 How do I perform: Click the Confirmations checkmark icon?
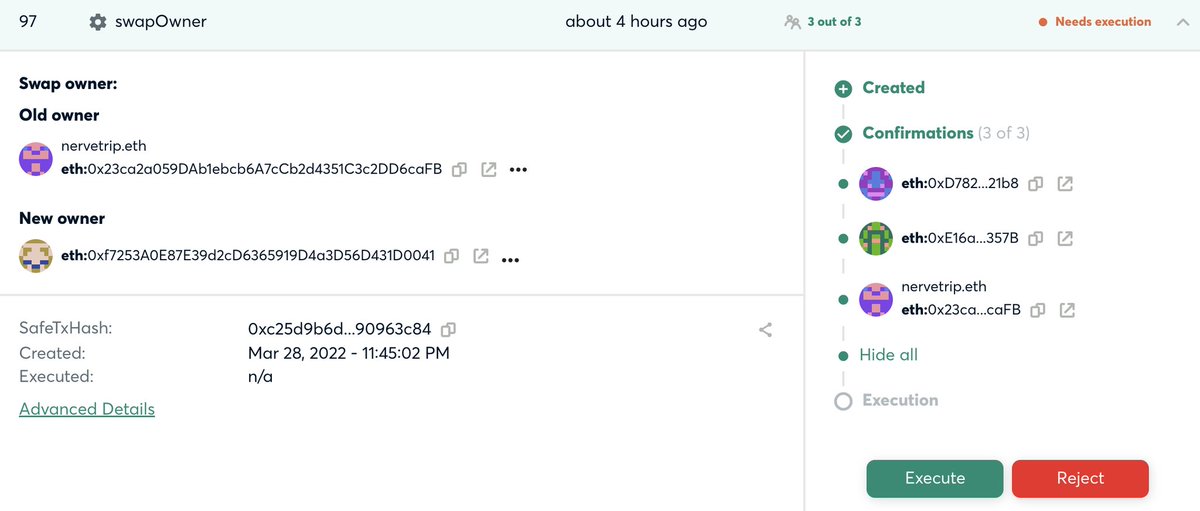843,133
